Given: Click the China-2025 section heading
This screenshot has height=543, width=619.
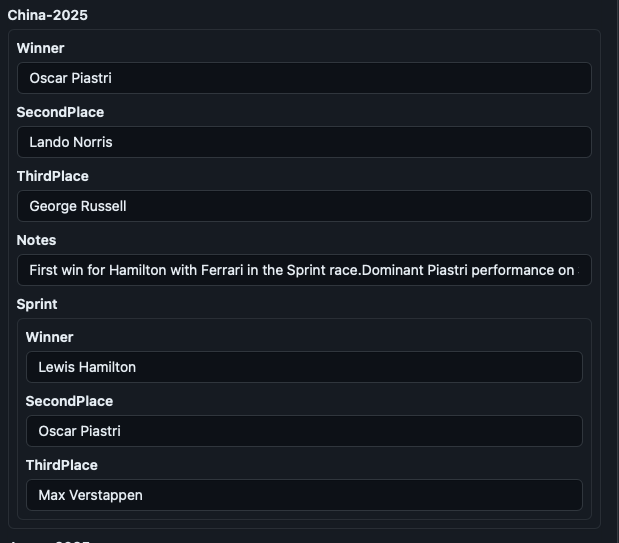Looking at the screenshot, I should point(47,15).
